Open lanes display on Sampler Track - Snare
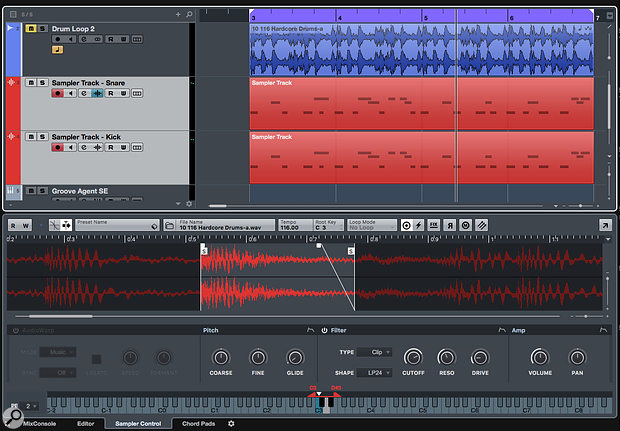 (x=137, y=93)
